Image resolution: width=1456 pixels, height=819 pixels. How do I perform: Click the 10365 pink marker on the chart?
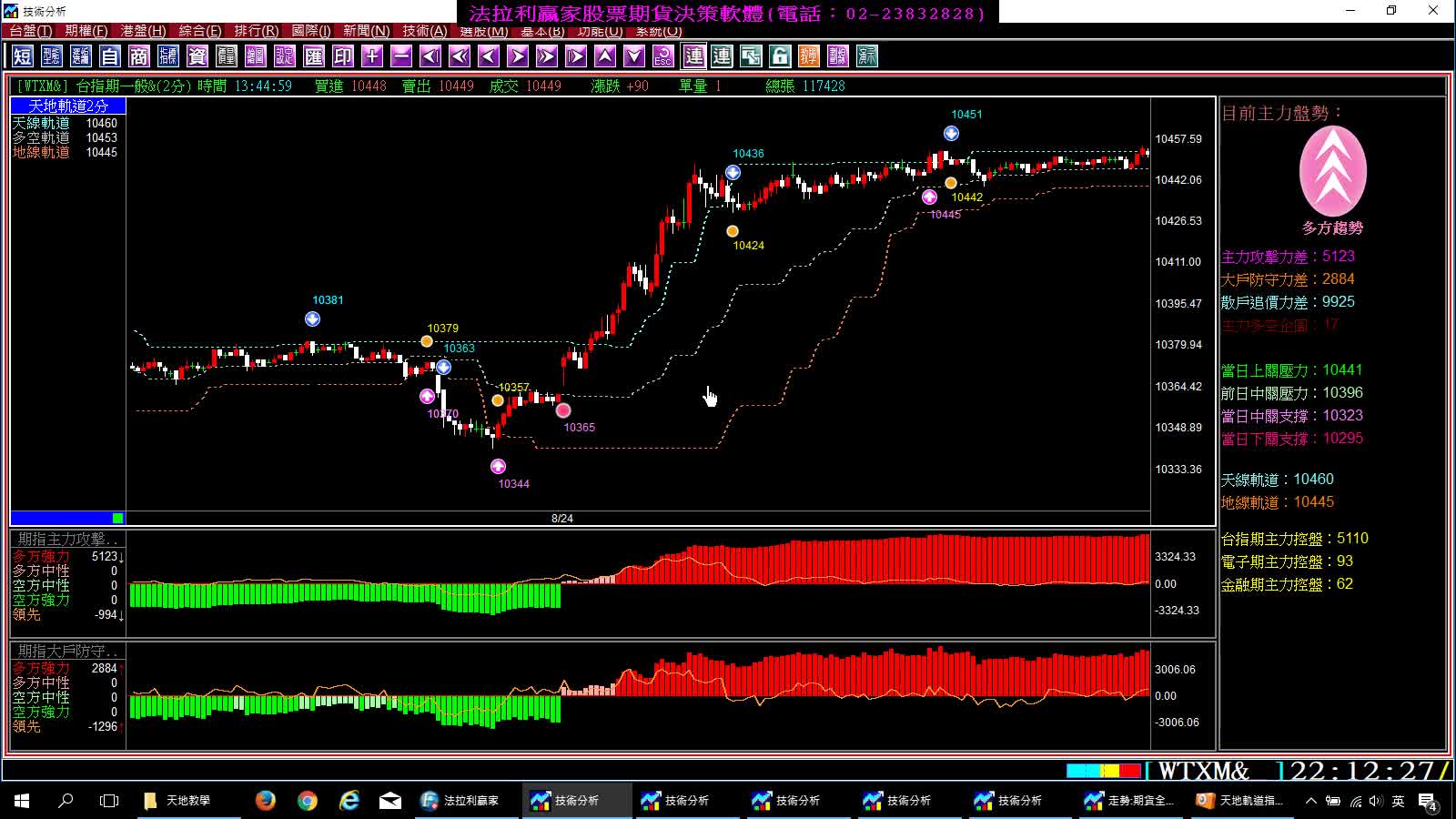point(563,410)
